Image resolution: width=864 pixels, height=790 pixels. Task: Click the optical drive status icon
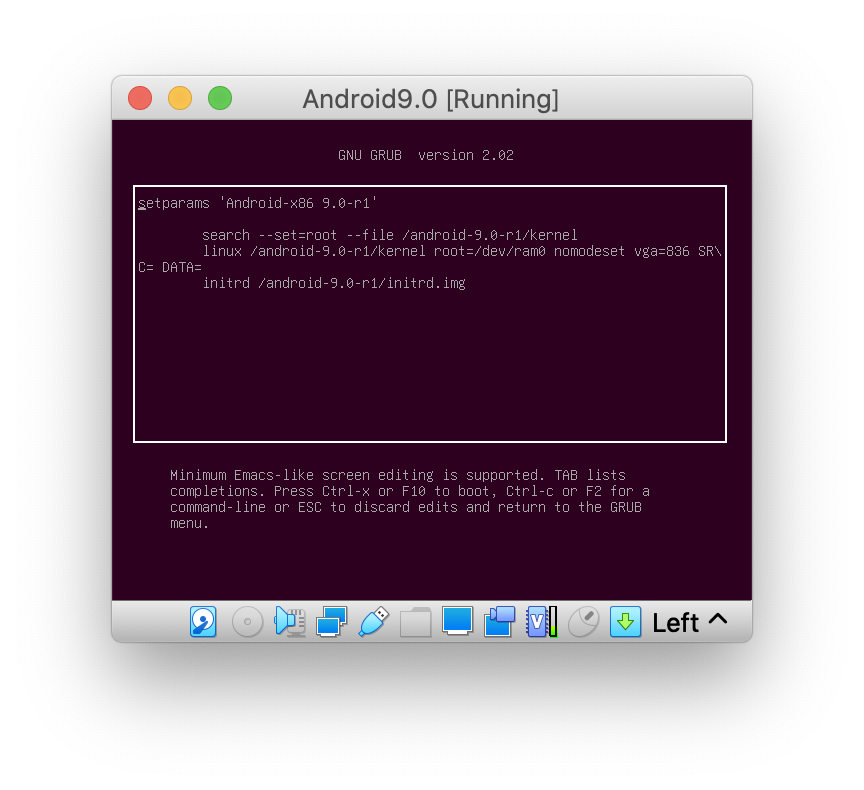[x=247, y=622]
